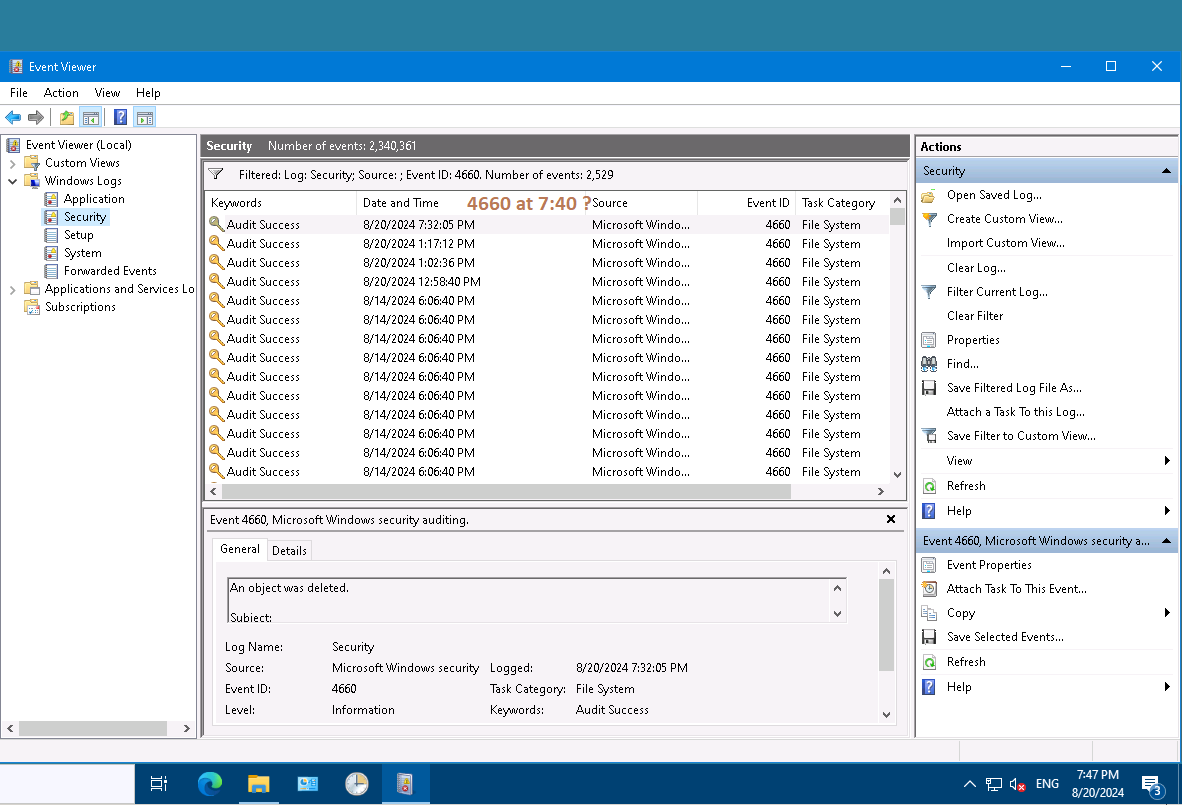Screen dimensions: 1182x805
Task: Collapse the Windows Logs tree node
Action: pos(13,181)
